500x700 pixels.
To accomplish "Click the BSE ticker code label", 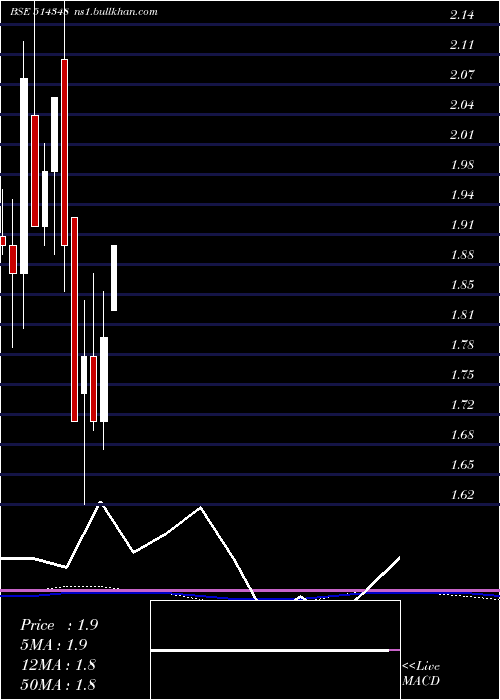I will tap(39, 12).
